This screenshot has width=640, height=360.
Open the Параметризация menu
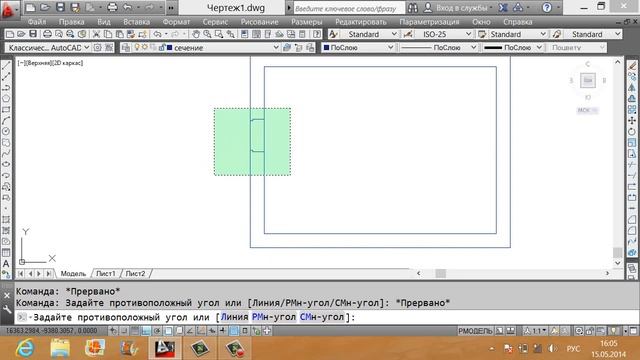coord(429,22)
